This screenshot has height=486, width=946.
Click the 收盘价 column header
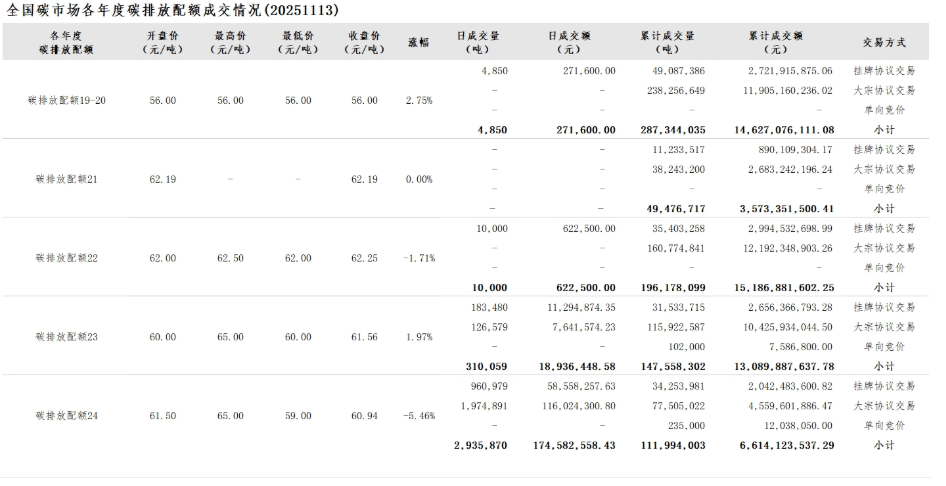coord(365,42)
